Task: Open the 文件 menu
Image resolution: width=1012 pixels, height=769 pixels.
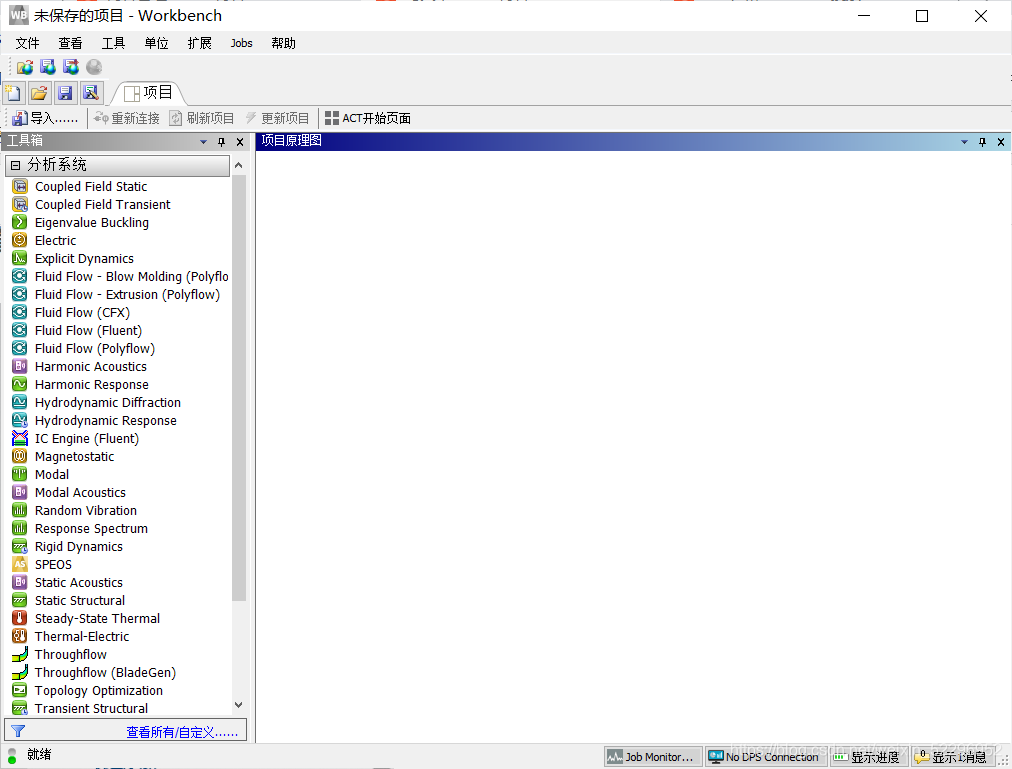Action: coord(28,43)
